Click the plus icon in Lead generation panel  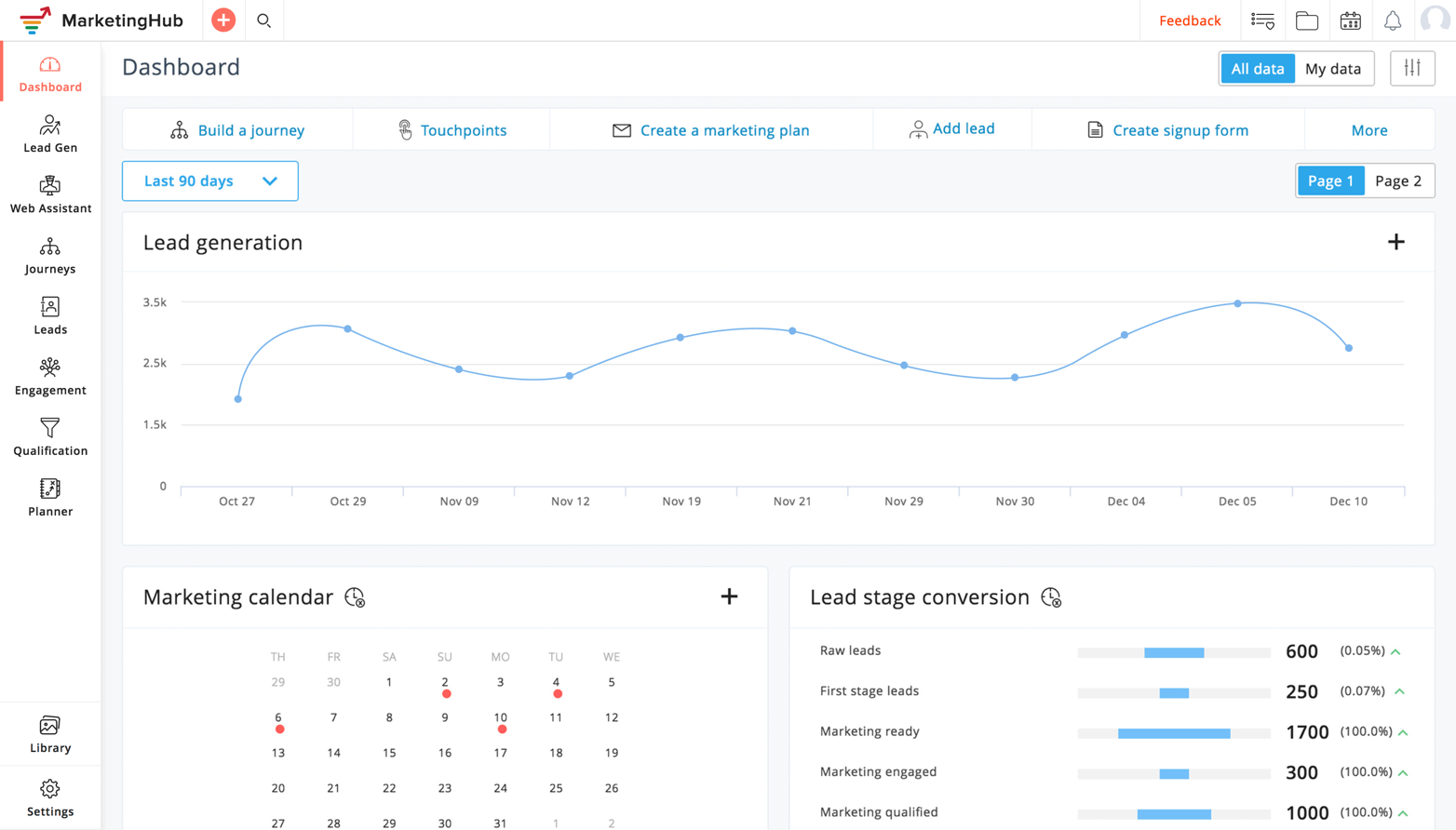tap(1395, 242)
